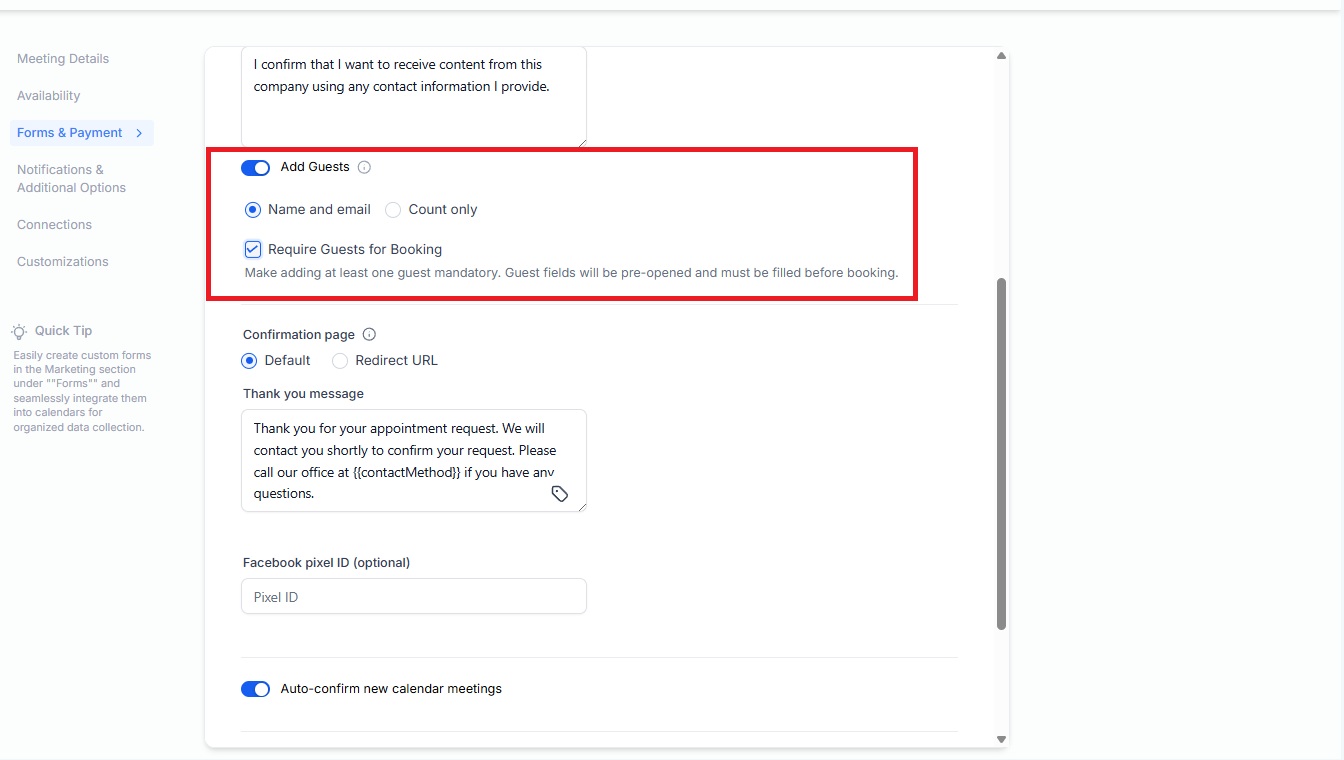Click the scroll up arrow of the panel
1344x760 pixels.
[x=1001, y=56]
